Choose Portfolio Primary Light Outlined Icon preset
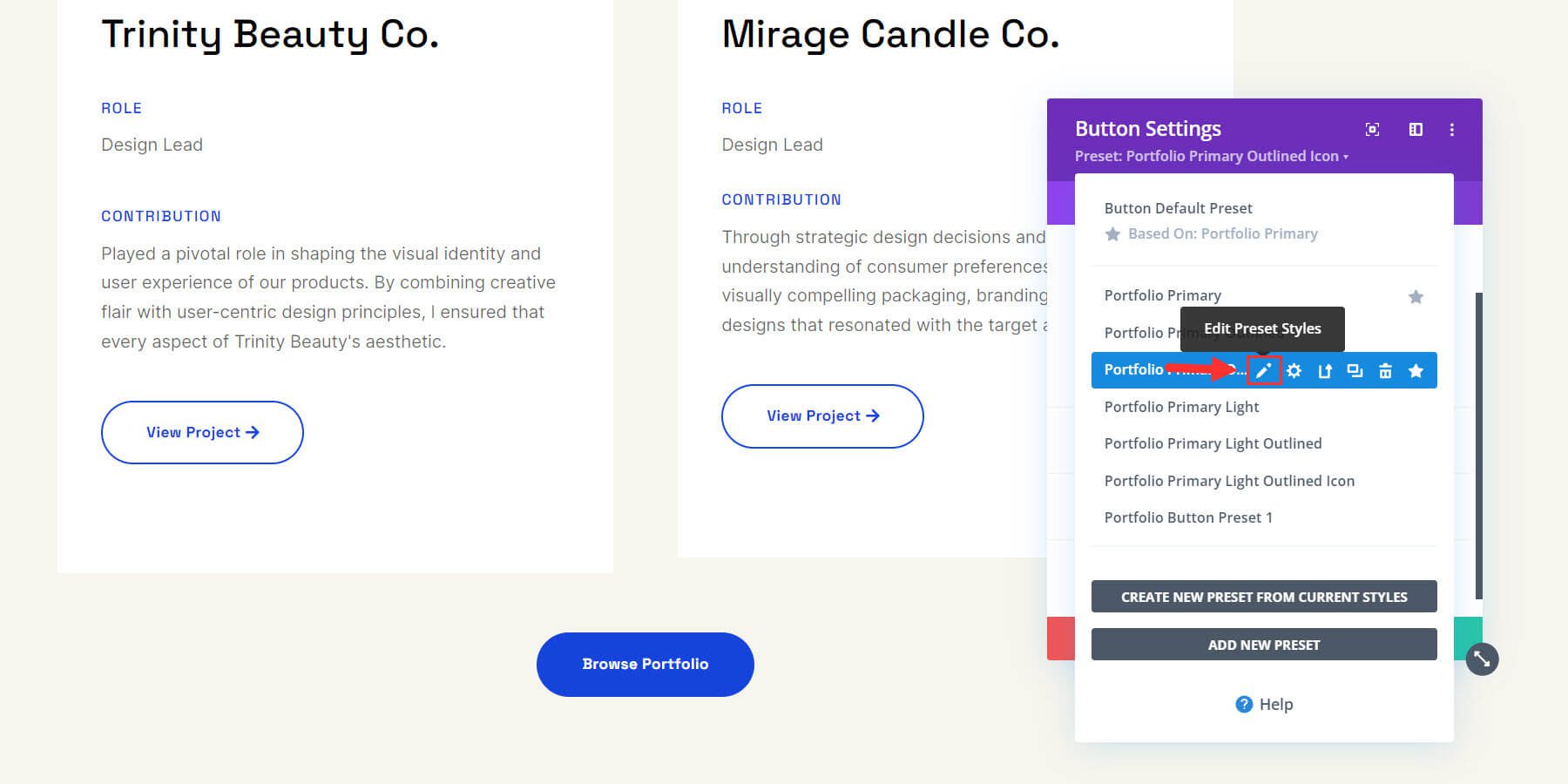This screenshot has height=784, width=1568. [1229, 481]
